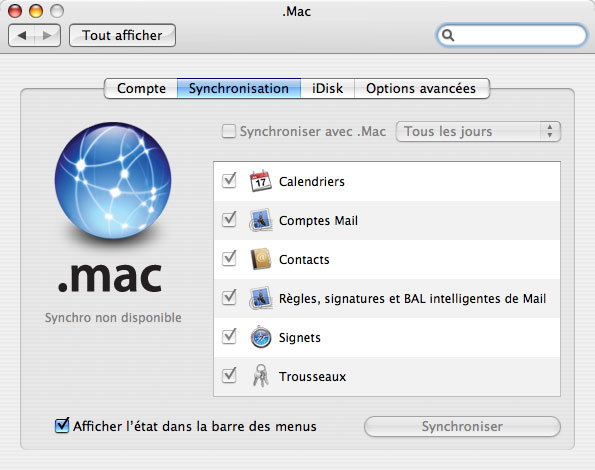595x470 pixels.
Task: Toggle Afficher l'état dans la barre des menus
Action: 62,425
